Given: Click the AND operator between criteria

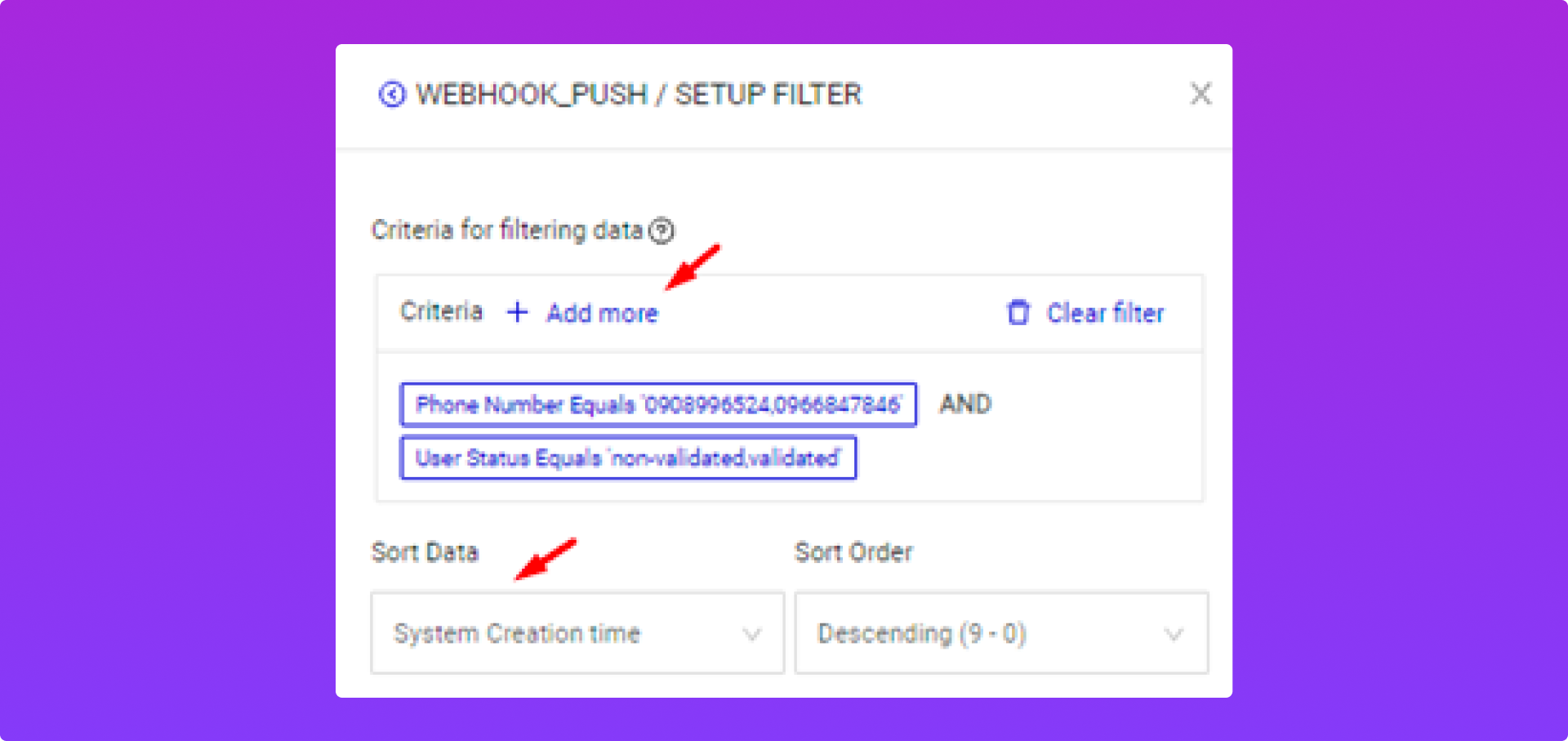Looking at the screenshot, I should 964,404.
